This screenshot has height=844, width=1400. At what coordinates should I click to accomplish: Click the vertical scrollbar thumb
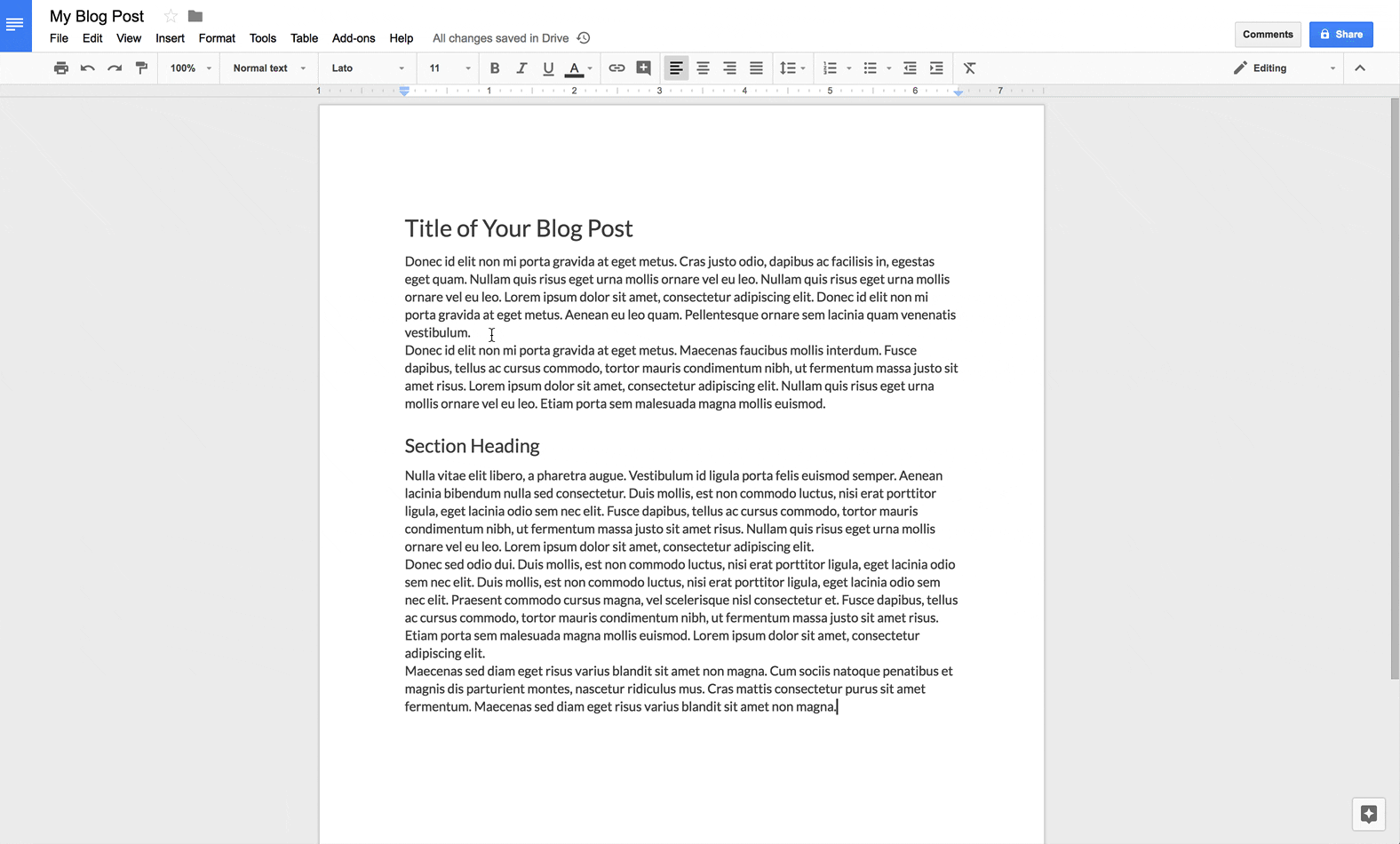[1395, 389]
